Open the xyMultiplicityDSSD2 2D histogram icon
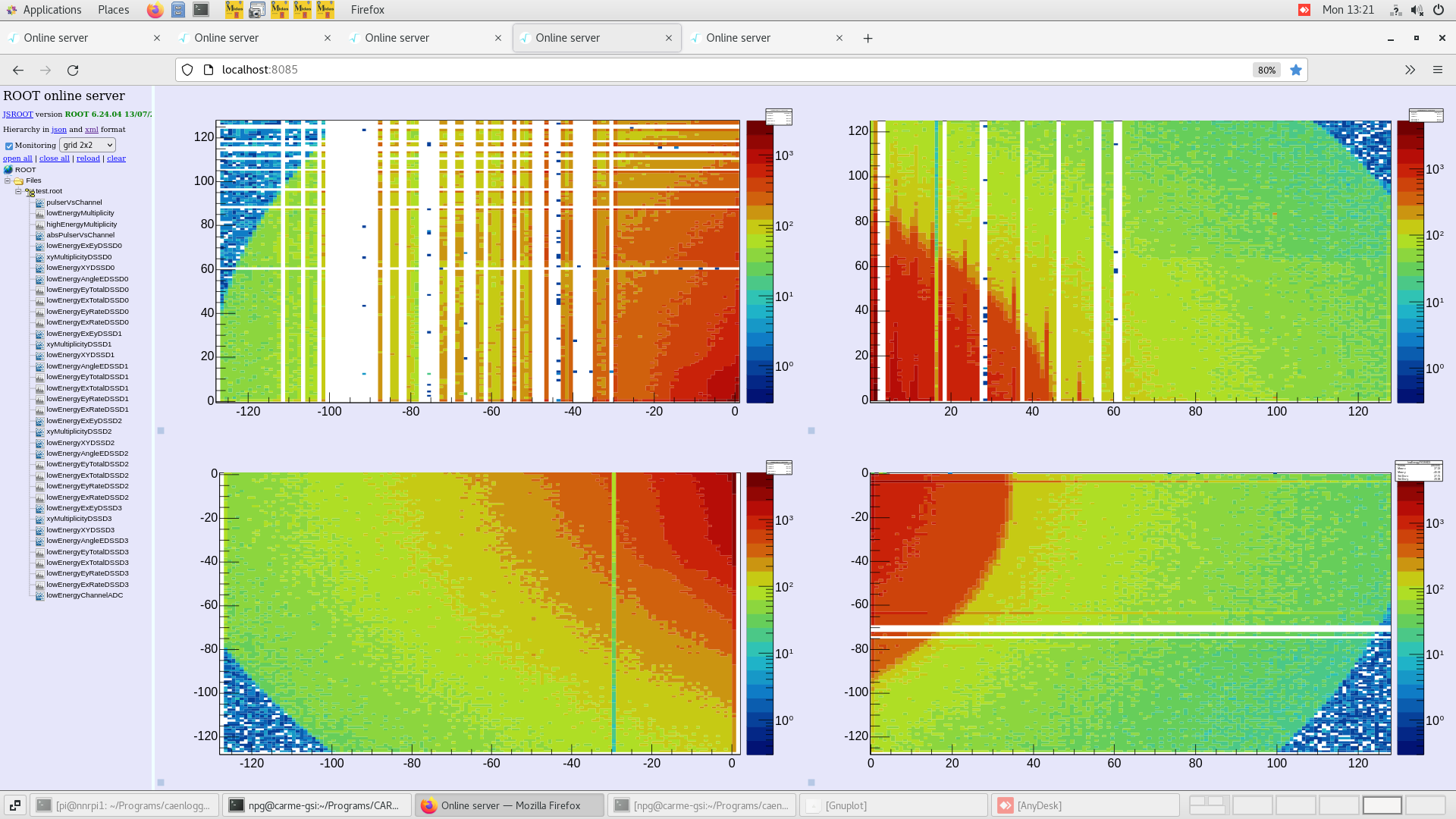The image size is (1456, 819). pos(39,431)
